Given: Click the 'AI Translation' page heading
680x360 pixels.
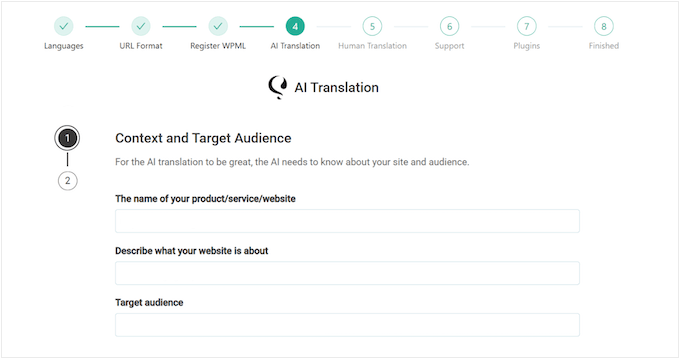Looking at the screenshot, I should coord(337,88).
